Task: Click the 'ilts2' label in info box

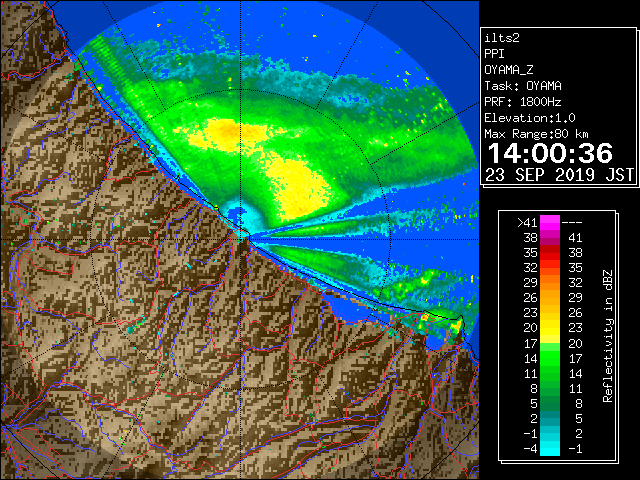Action: tap(502, 38)
